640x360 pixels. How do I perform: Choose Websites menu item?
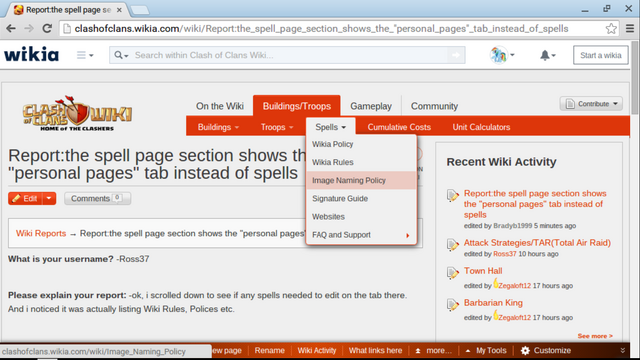361,216
